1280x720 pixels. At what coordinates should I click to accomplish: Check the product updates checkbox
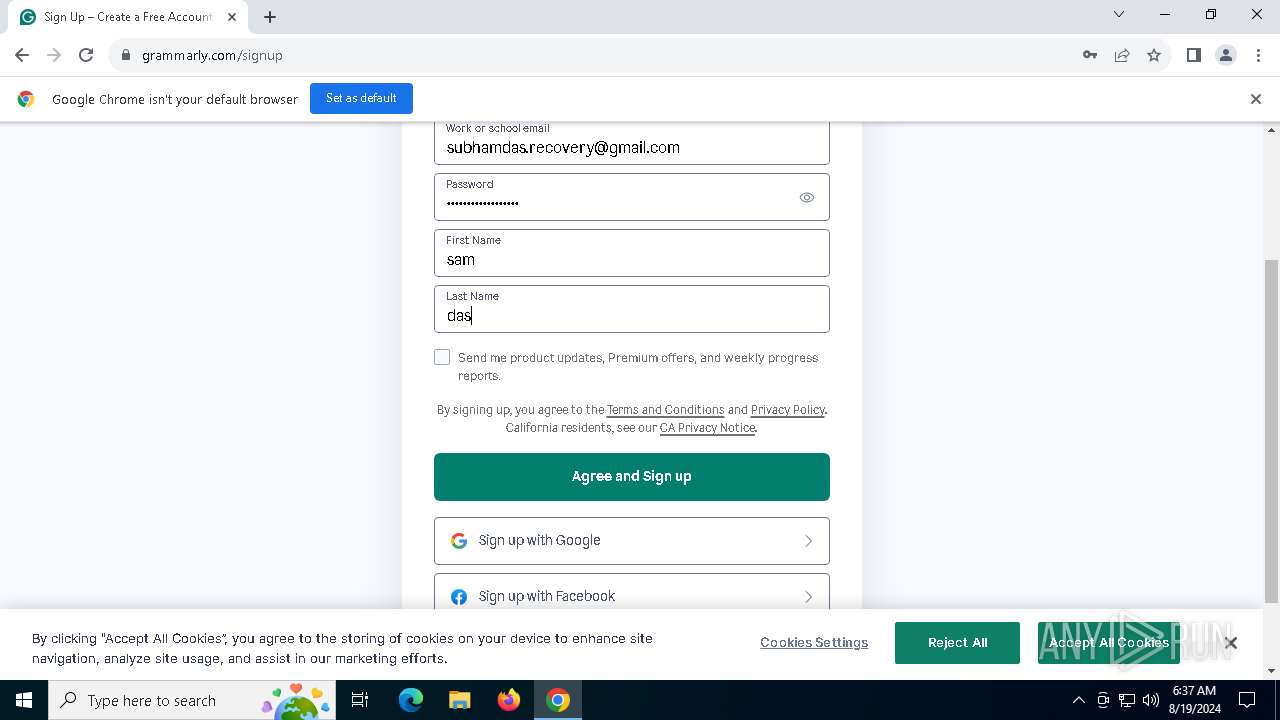(x=442, y=357)
